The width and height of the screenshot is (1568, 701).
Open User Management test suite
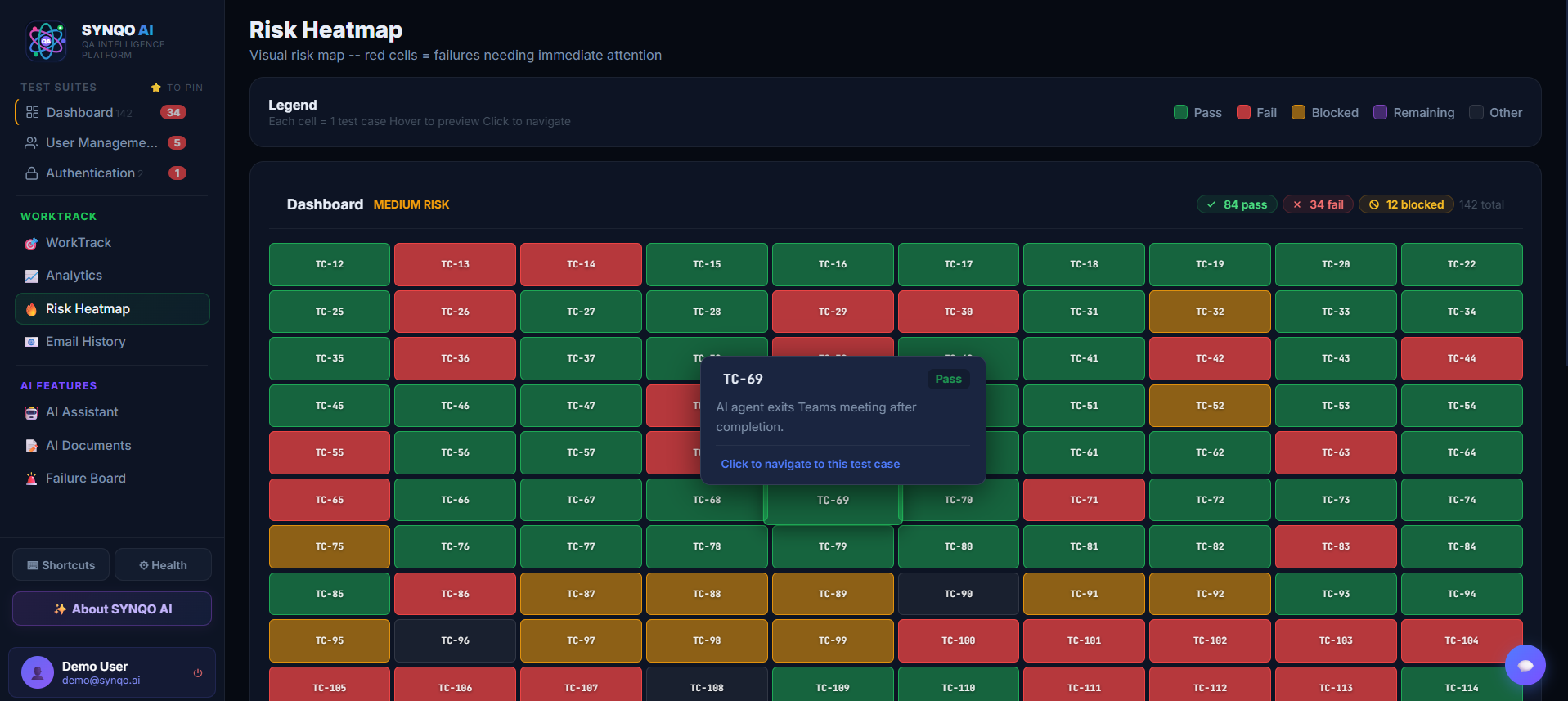pyautogui.click(x=112, y=143)
